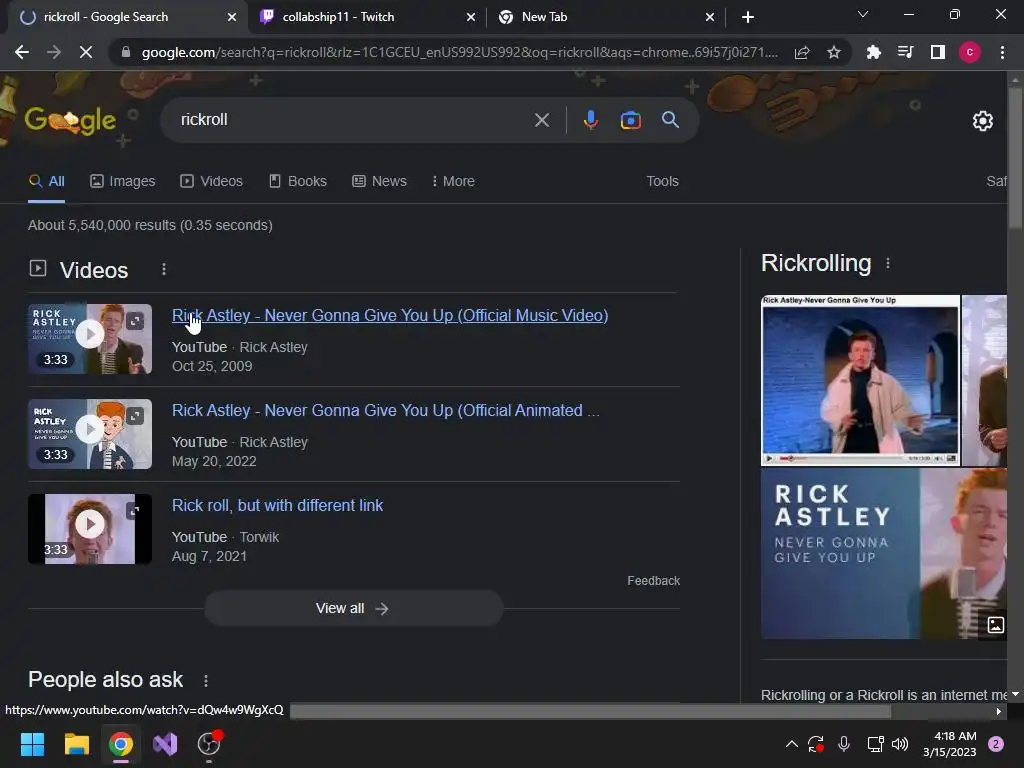Click inside the rickroll search box
This screenshot has height=768, width=1024.
pos(353,120)
